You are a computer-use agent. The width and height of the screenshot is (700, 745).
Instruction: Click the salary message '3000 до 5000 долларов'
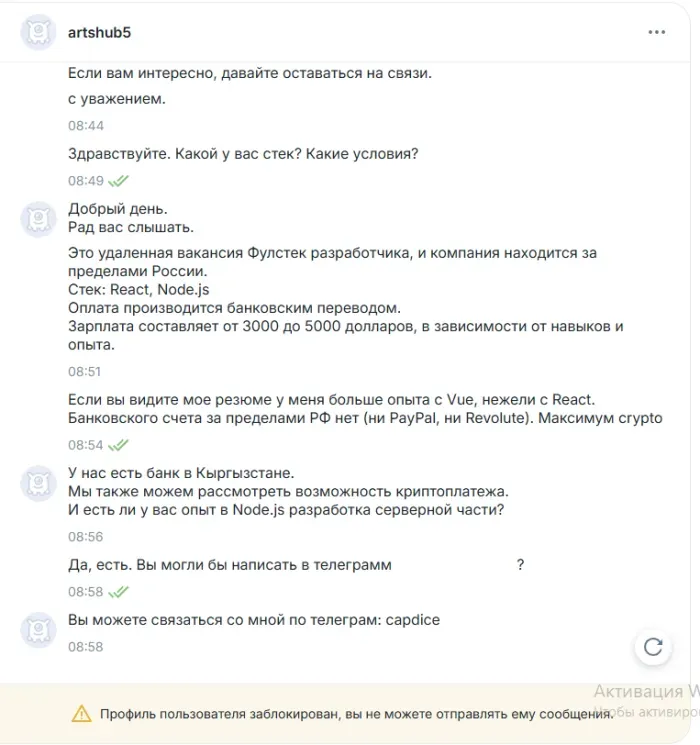coord(345,335)
